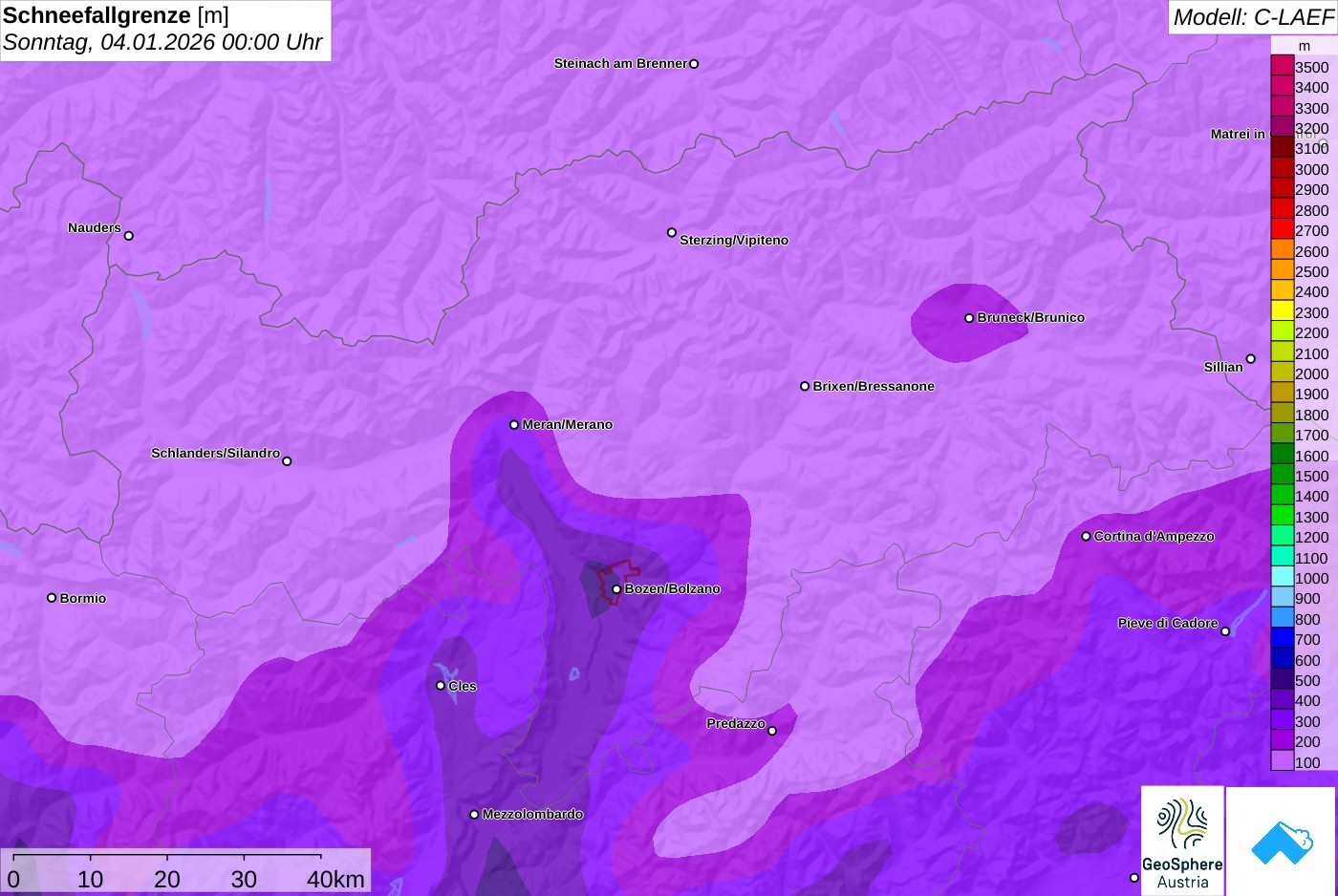Select the Steinach am Brenner label
The height and width of the screenshot is (896, 1338).
click(x=620, y=64)
